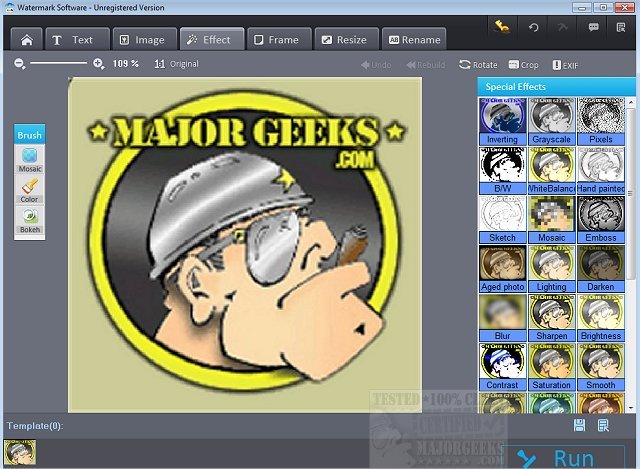Apply the Hand painted effect

(x=601, y=170)
